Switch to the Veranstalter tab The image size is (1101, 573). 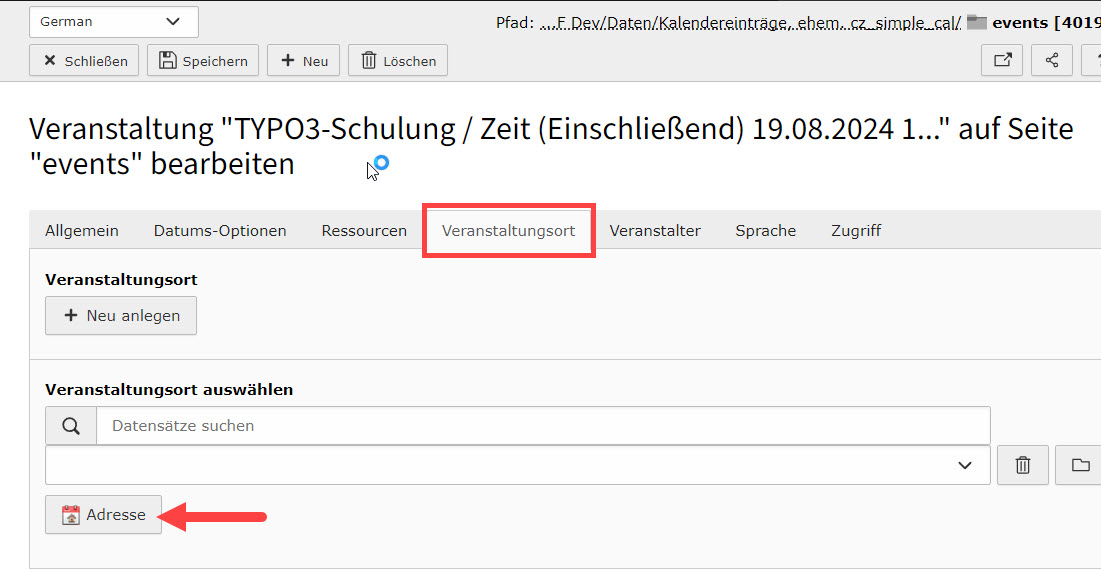(x=655, y=231)
